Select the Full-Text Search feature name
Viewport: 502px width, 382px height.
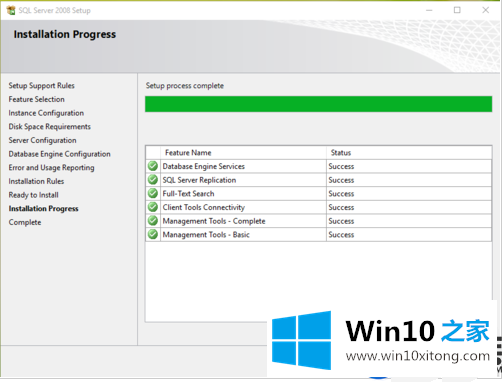(x=188, y=194)
